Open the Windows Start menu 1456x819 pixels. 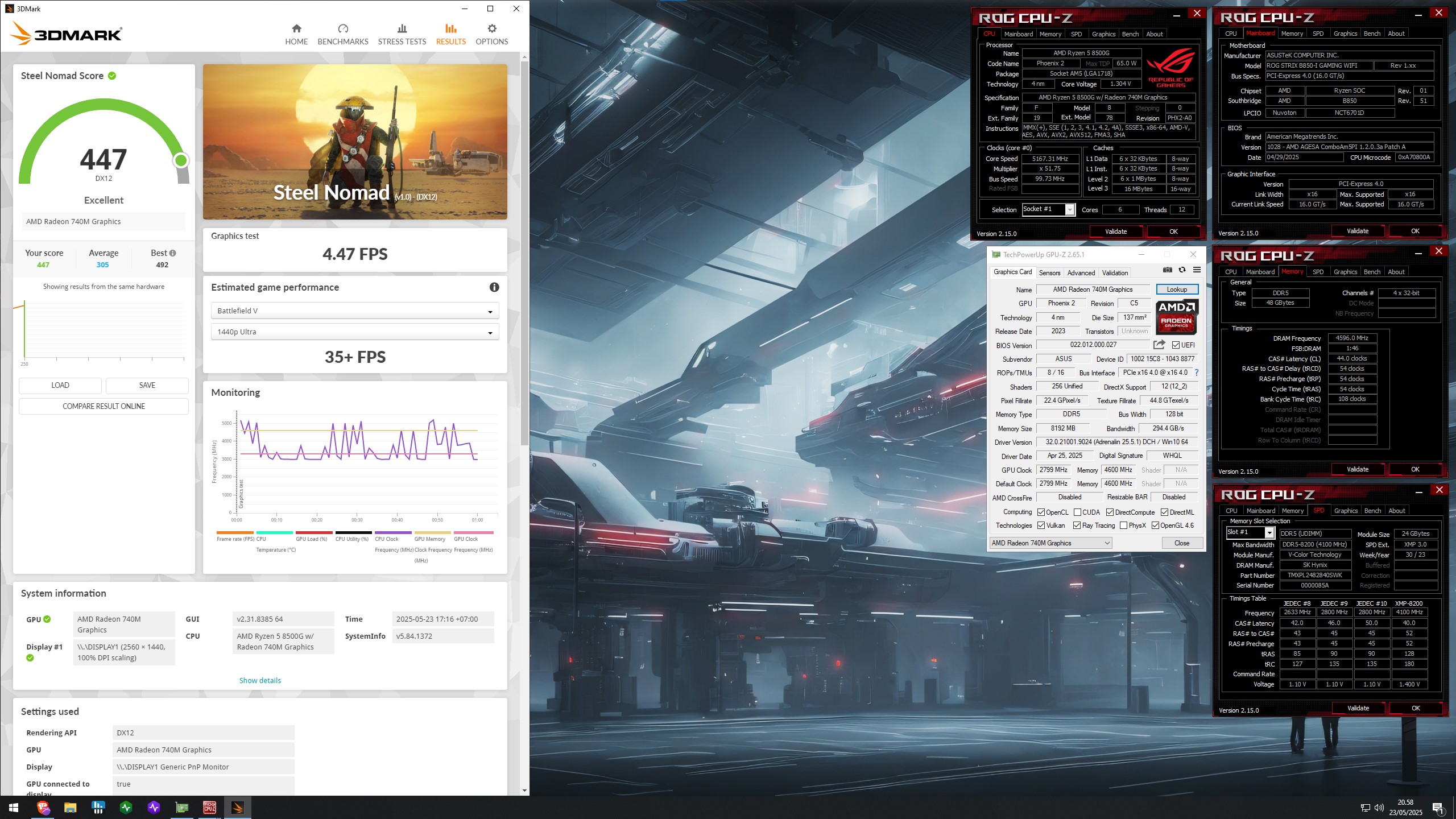(14, 808)
